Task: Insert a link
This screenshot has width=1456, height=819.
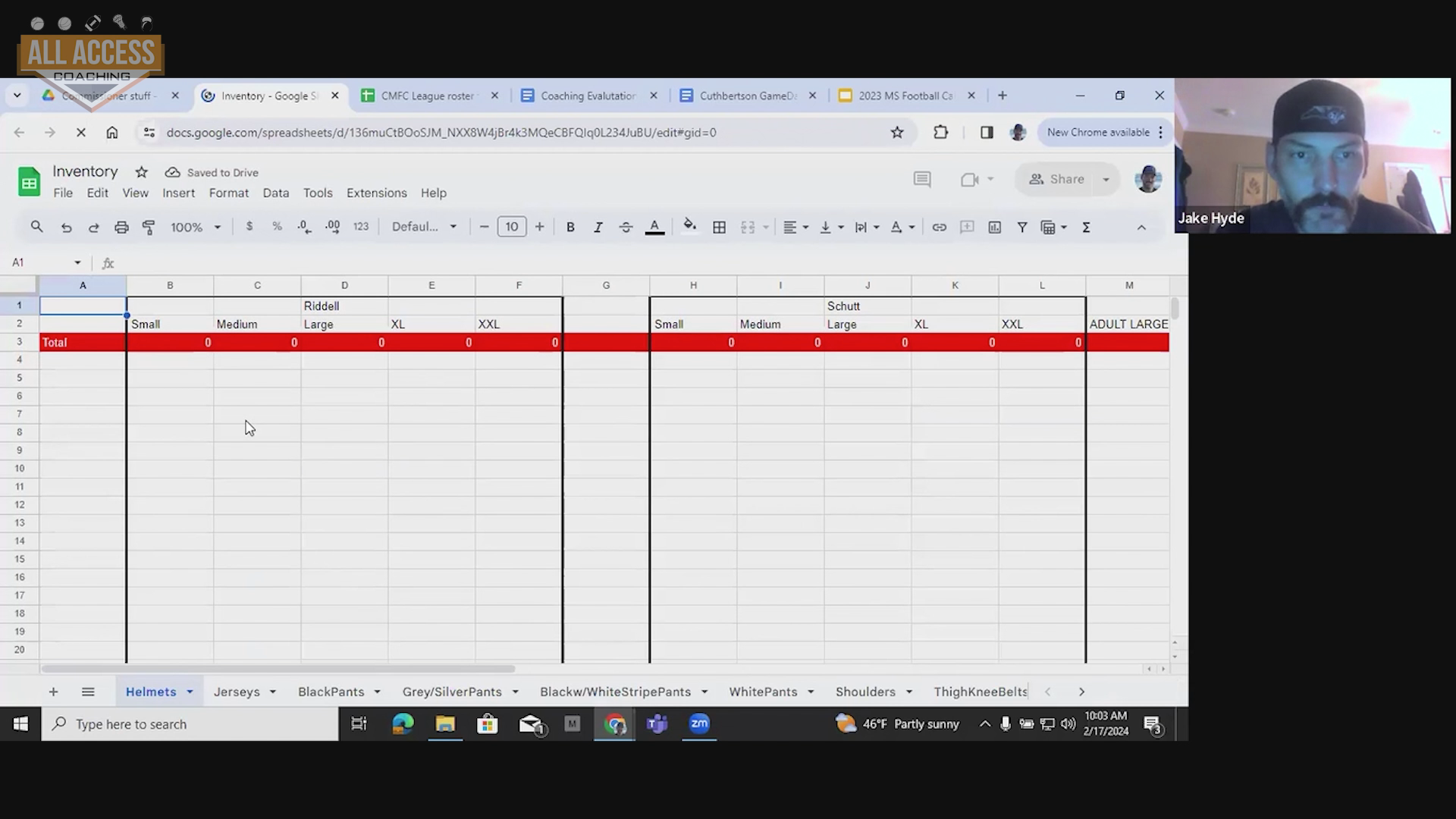Action: (939, 227)
